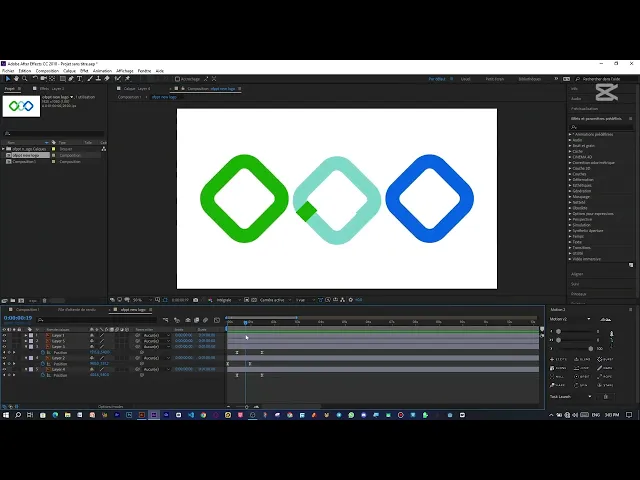640x480 pixels.
Task: Click the Rechercher dans l'aide search field
Action: 606,79
